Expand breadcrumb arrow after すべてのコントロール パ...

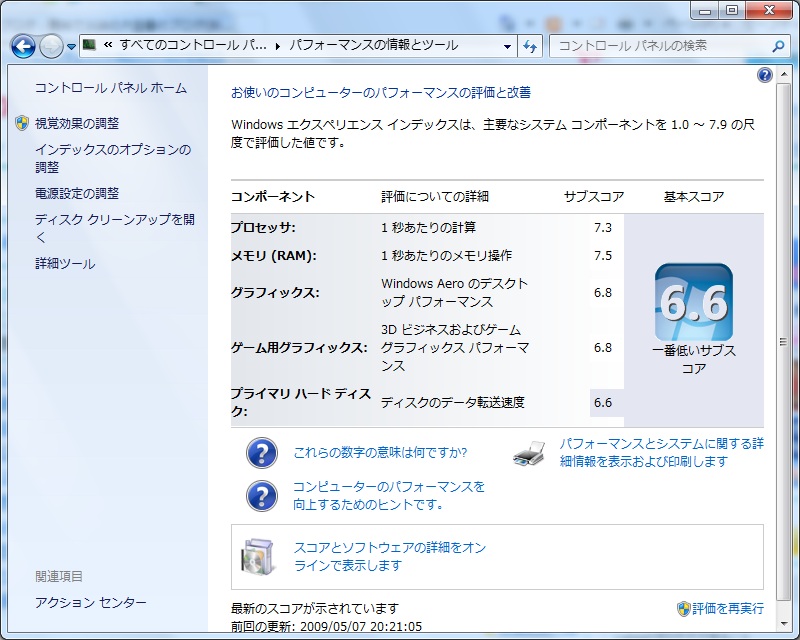[278, 46]
